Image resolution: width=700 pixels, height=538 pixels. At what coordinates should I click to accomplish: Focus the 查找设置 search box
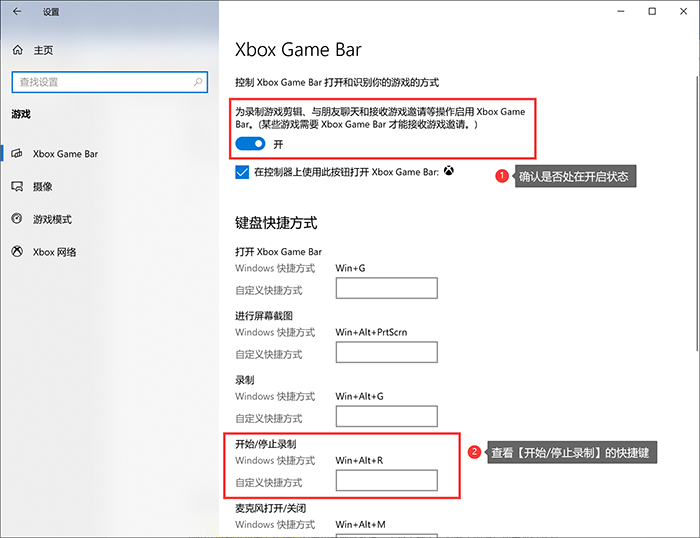click(109, 82)
